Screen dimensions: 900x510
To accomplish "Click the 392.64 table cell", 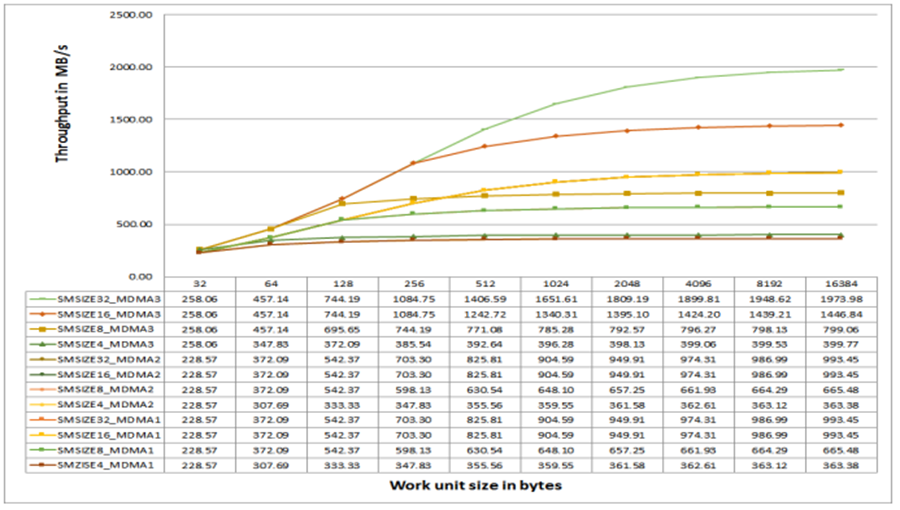I will pyautogui.click(x=485, y=344).
